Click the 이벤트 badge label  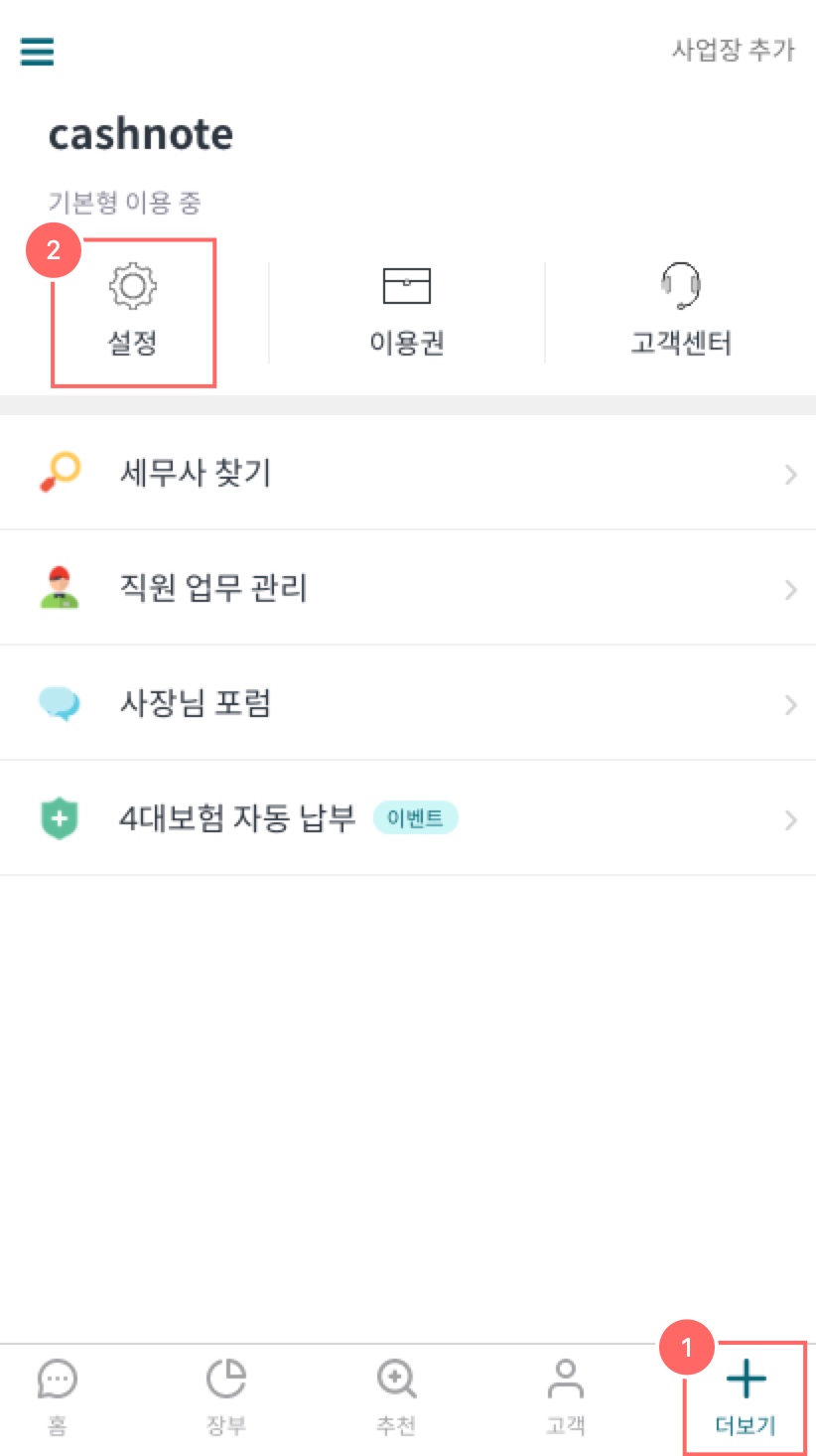(415, 818)
